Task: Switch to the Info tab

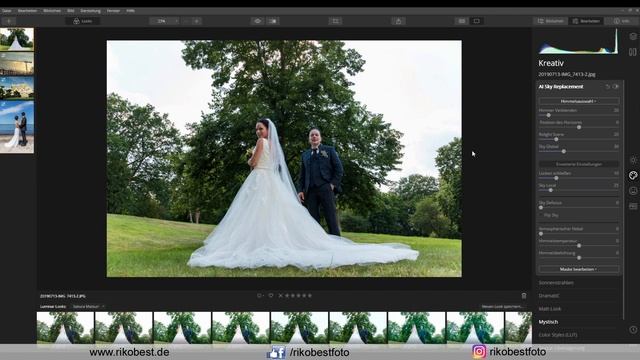Action: [x=621, y=21]
